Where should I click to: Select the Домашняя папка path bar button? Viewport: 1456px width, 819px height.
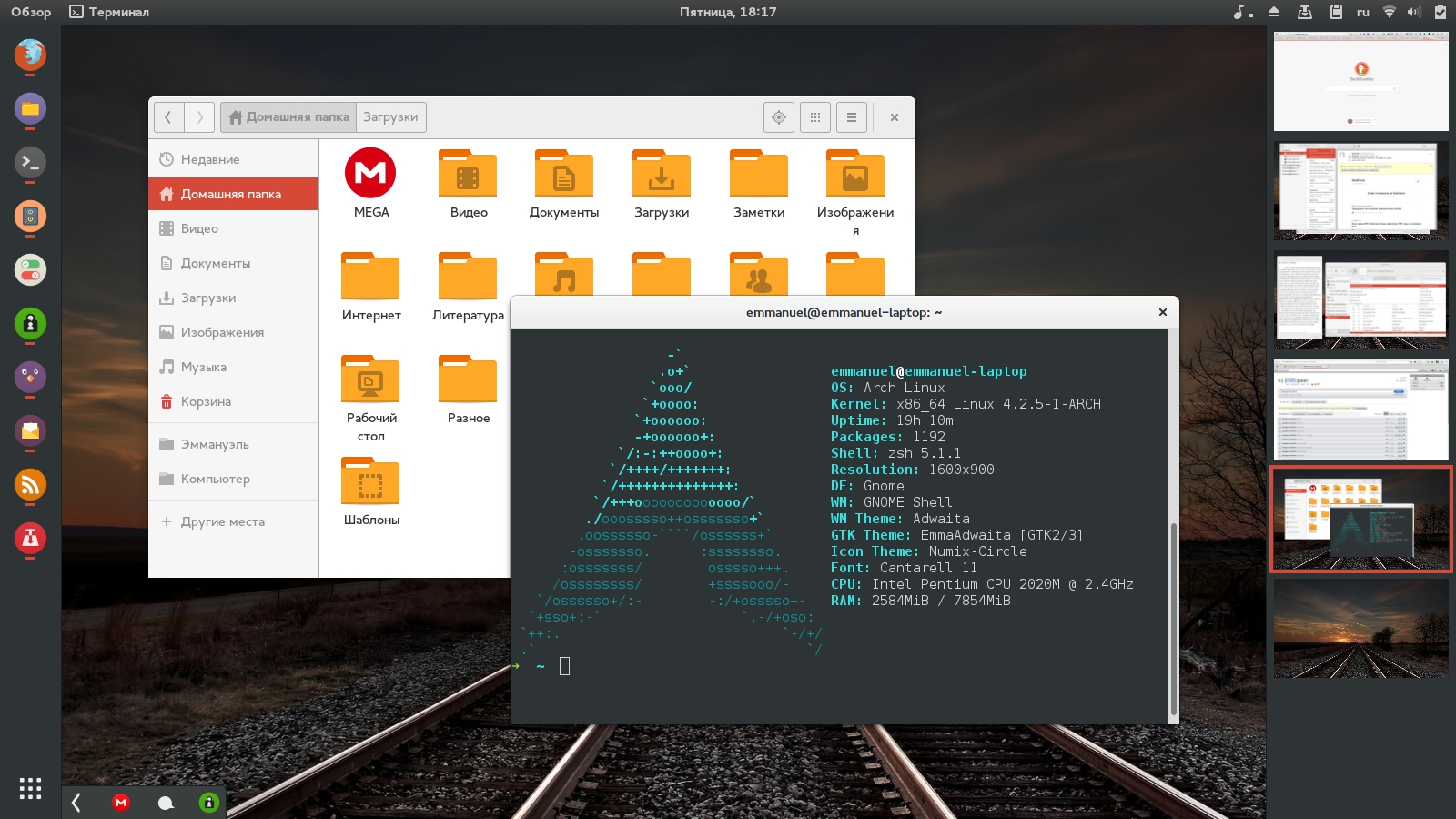288,116
